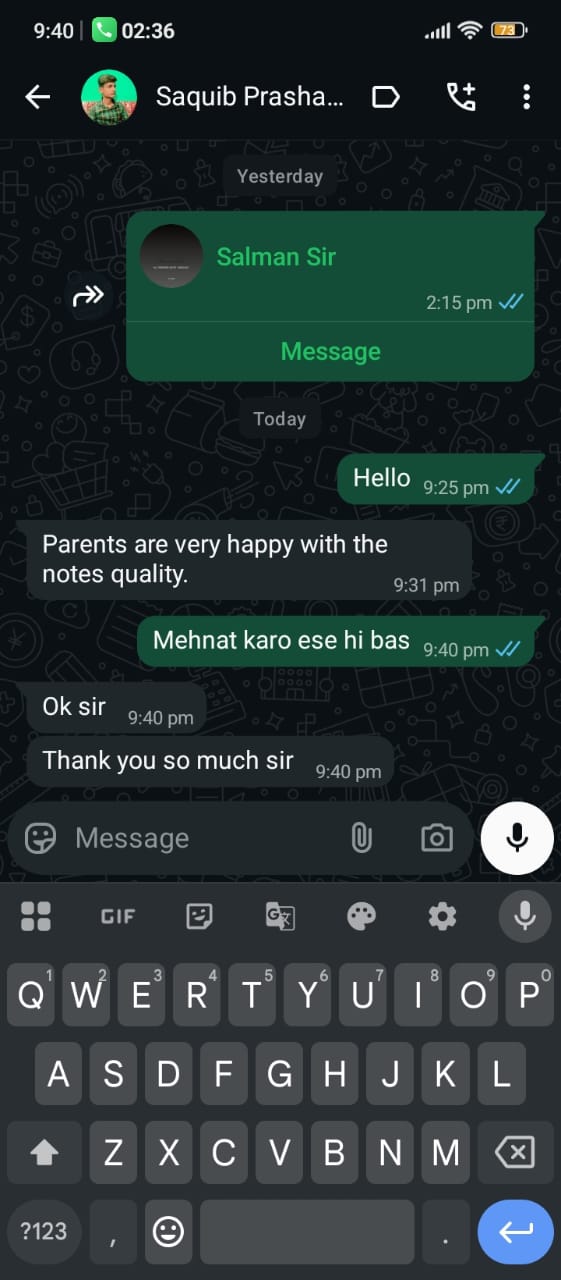Attach a file with the paperclip icon
561x1280 pixels.
(x=361, y=838)
